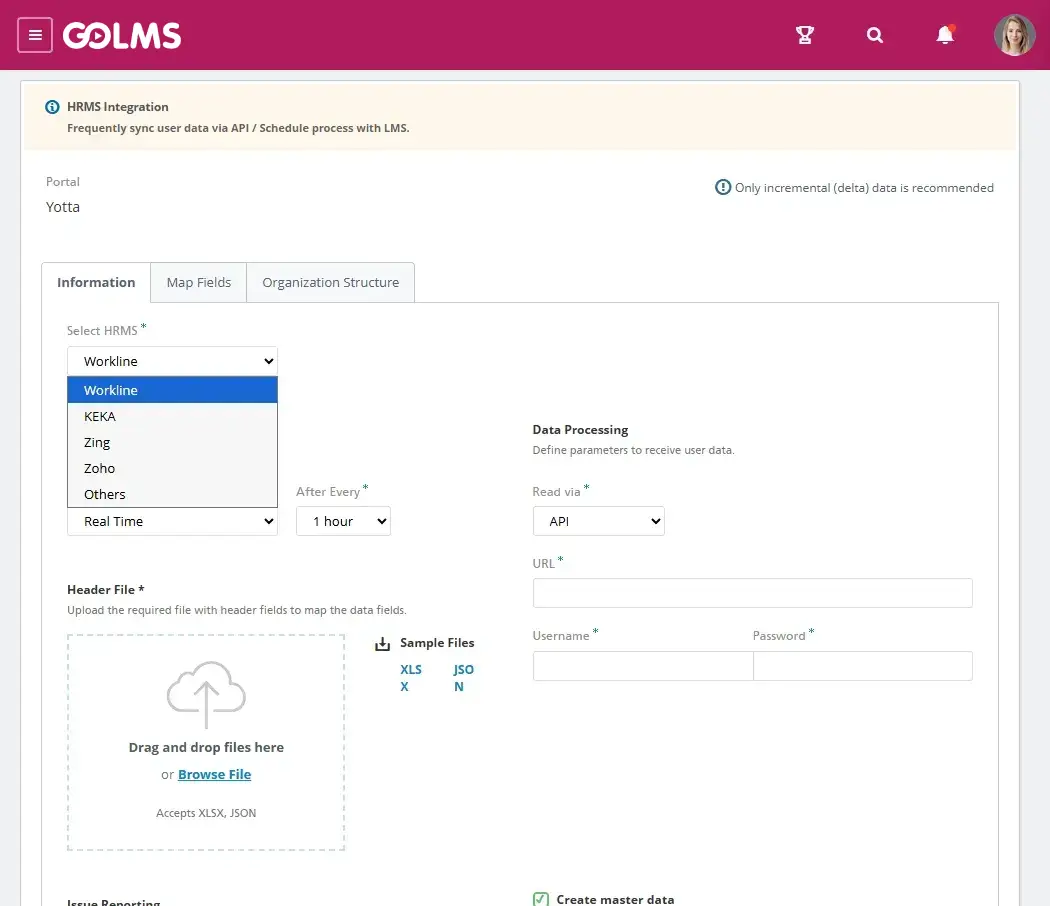Click the incremental data warning icon
1050x906 pixels.
(x=723, y=187)
